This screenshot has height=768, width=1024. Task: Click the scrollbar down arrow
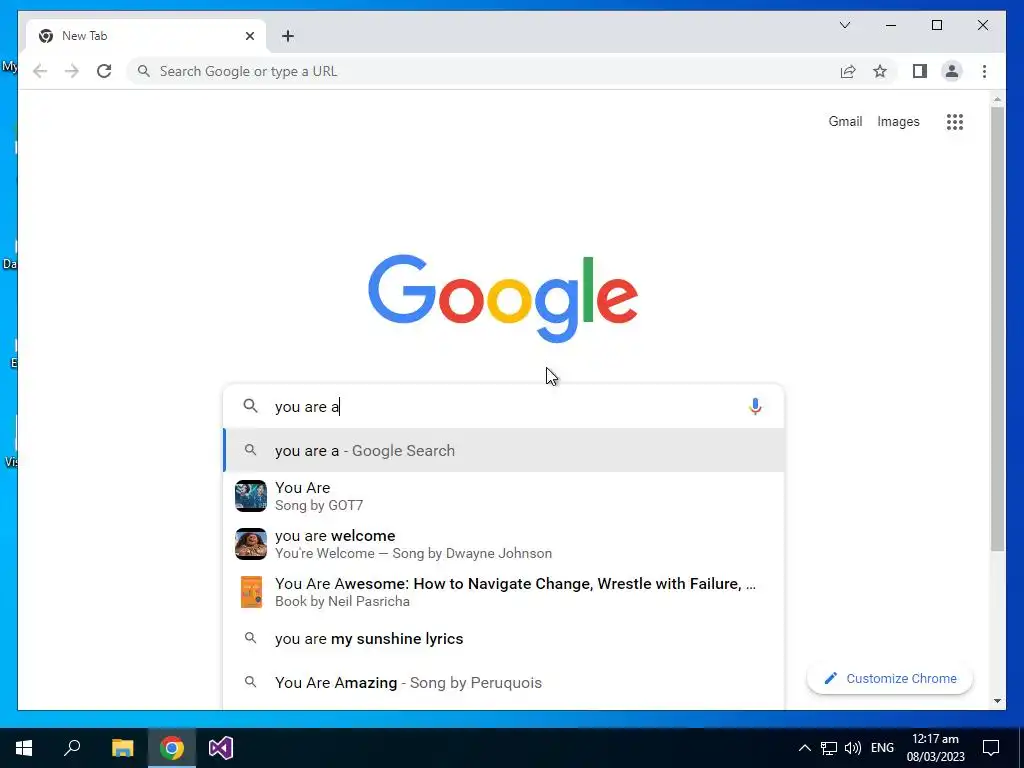(x=997, y=701)
